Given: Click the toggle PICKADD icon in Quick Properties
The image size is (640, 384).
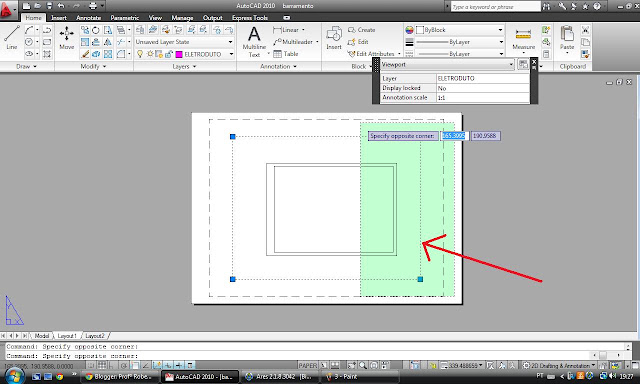Looking at the screenshot, I should coord(523,64).
